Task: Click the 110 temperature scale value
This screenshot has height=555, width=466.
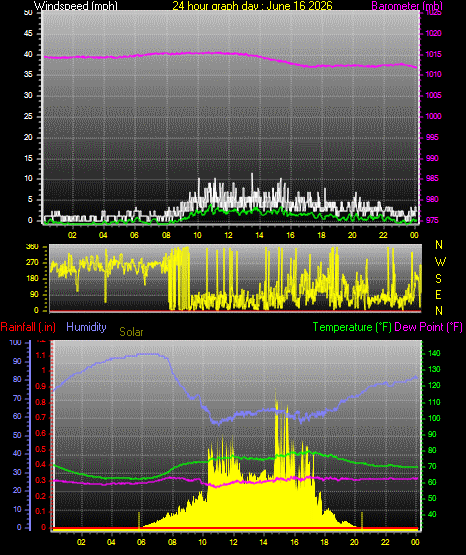Action: click(434, 402)
